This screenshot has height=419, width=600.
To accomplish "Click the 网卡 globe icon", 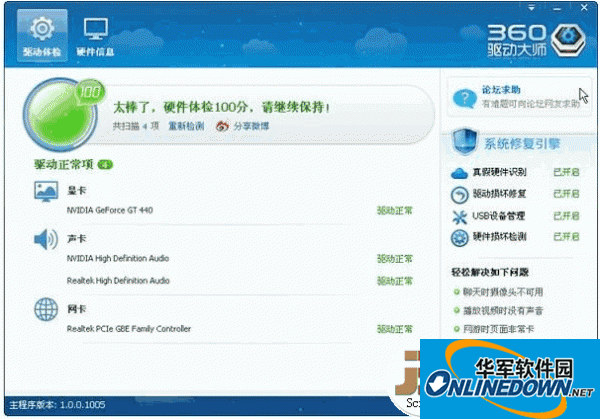I will pyautogui.click(x=46, y=309).
